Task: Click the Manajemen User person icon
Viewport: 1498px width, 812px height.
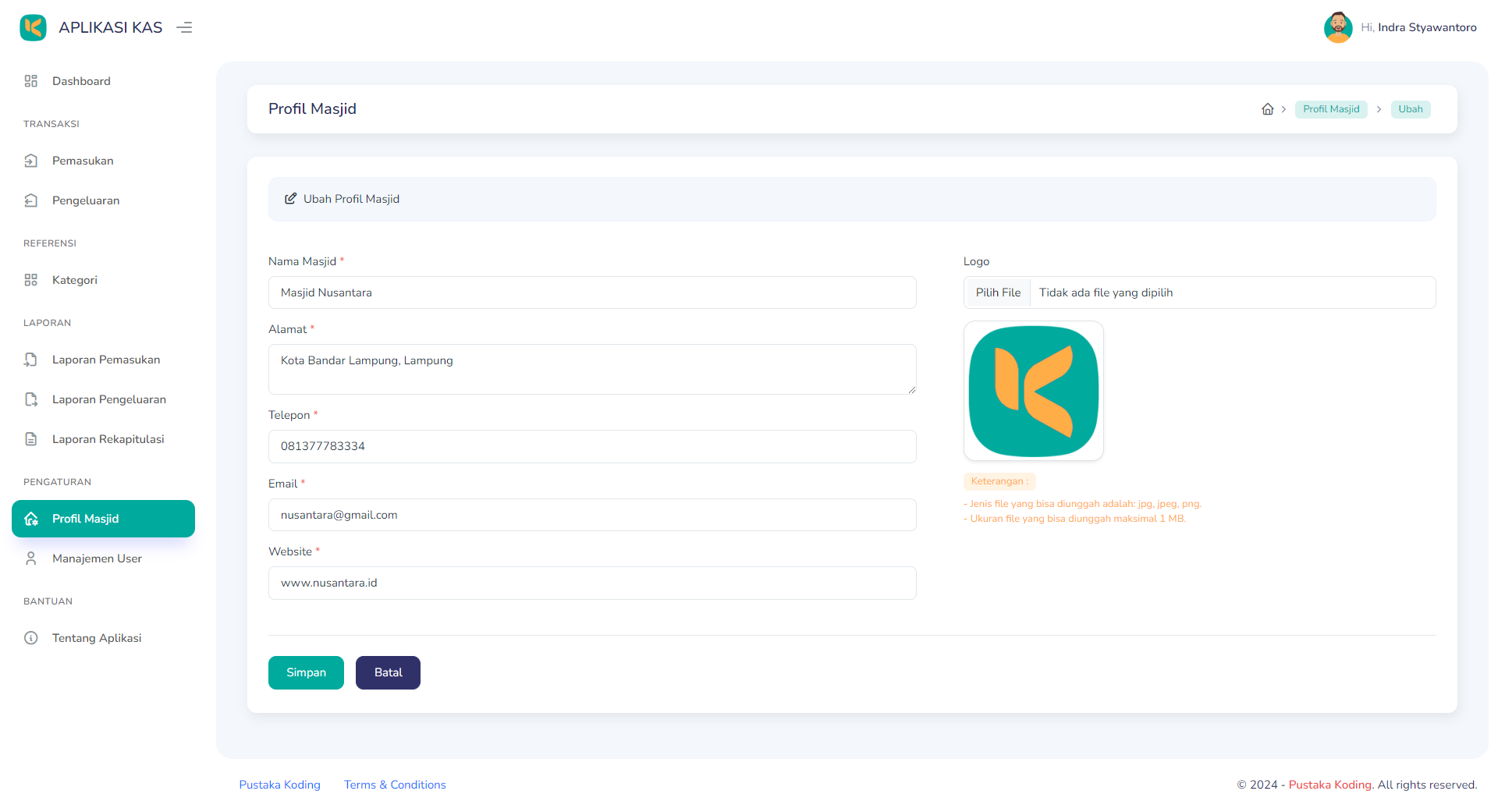Action: (x=31, y=558)
